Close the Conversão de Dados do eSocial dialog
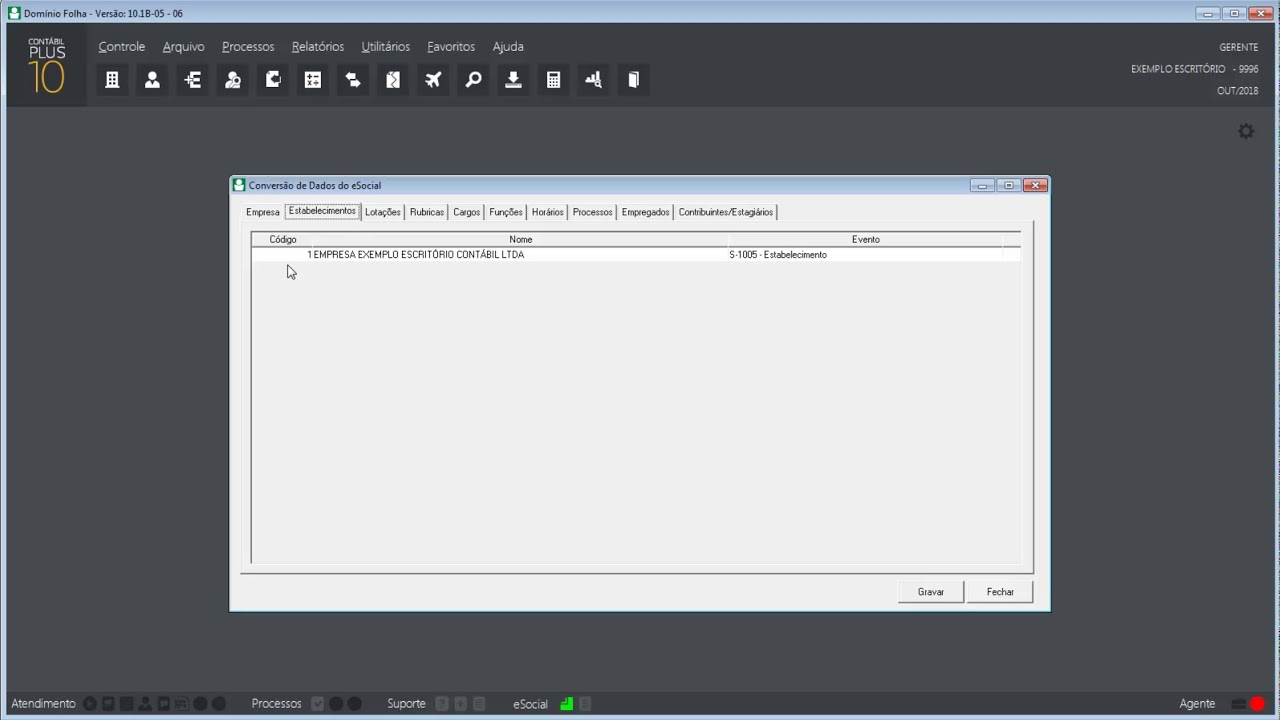 (x=1036, y=185)
